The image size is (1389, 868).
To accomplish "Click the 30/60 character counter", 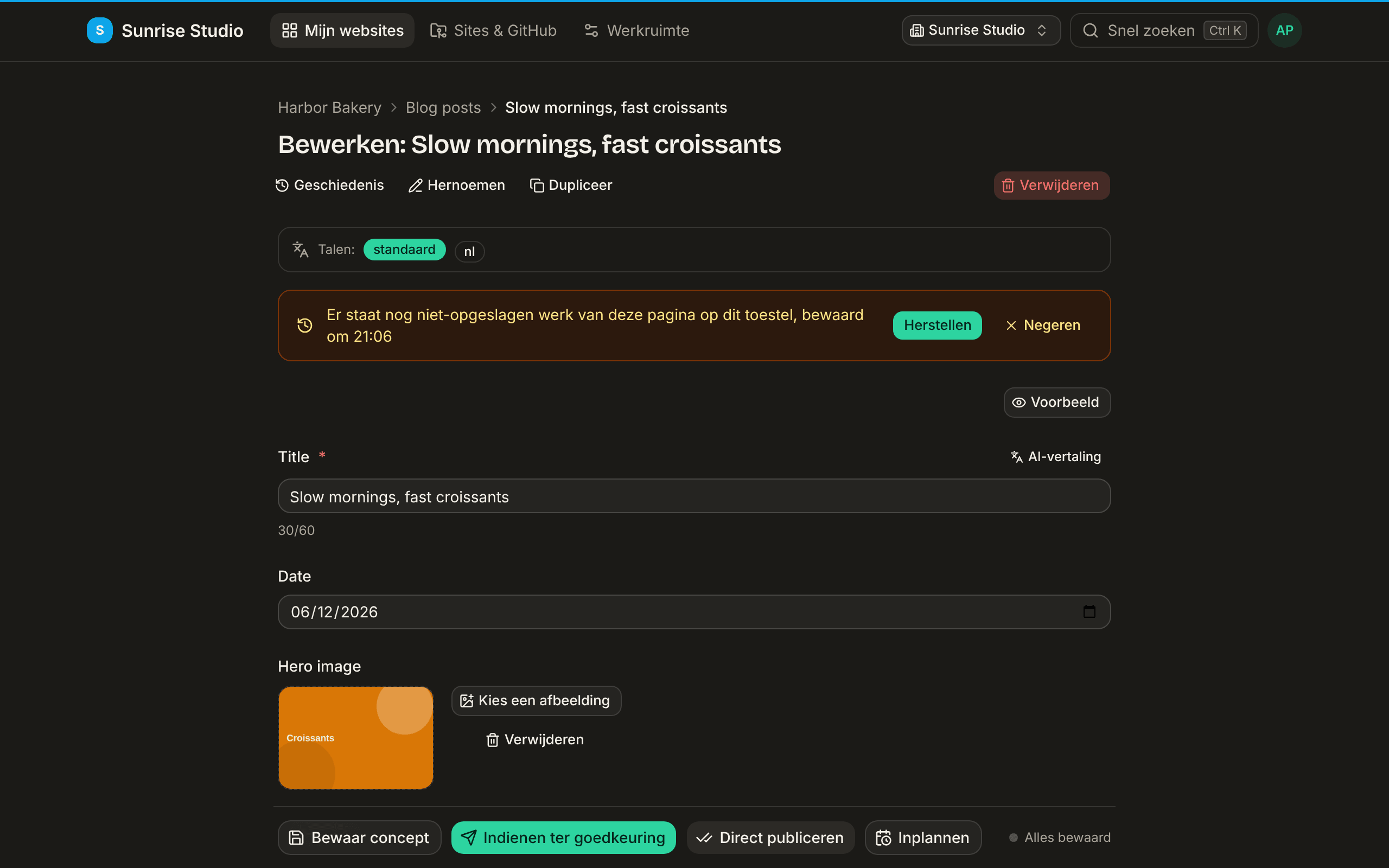I will tap(296, 530).
